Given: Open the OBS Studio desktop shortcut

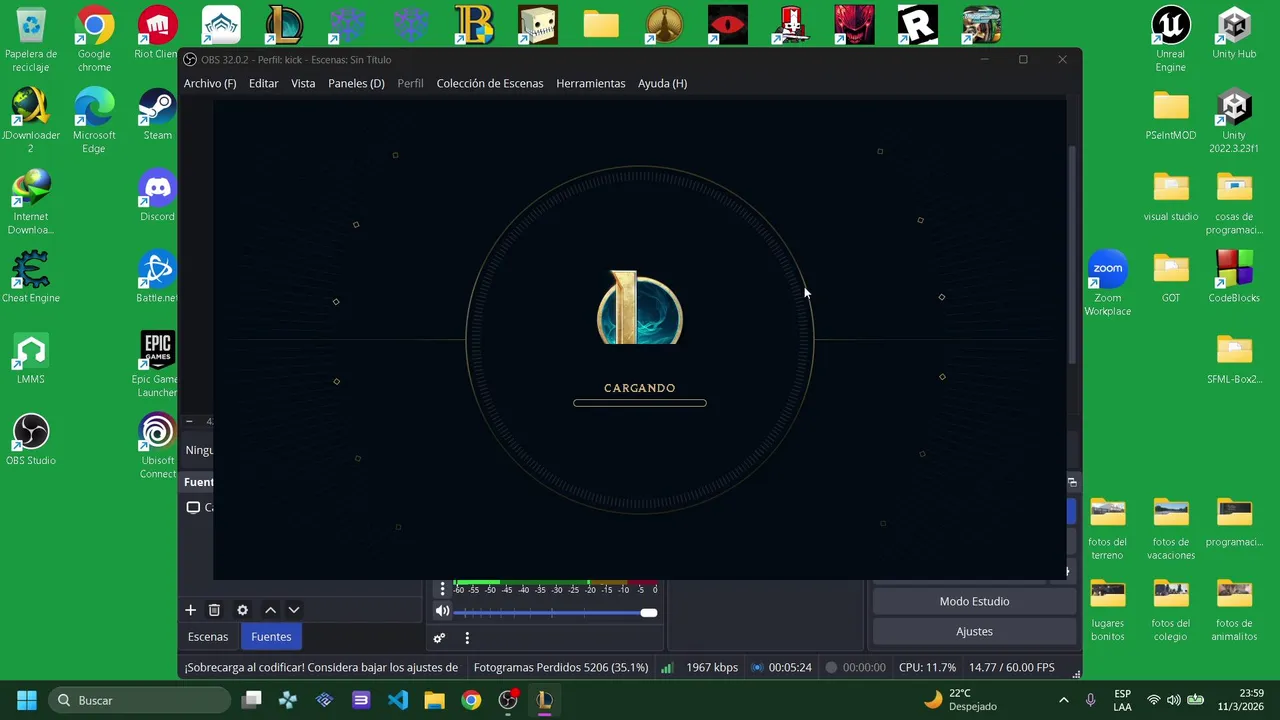Looking at the screenshot, I should tap(31, 440).
